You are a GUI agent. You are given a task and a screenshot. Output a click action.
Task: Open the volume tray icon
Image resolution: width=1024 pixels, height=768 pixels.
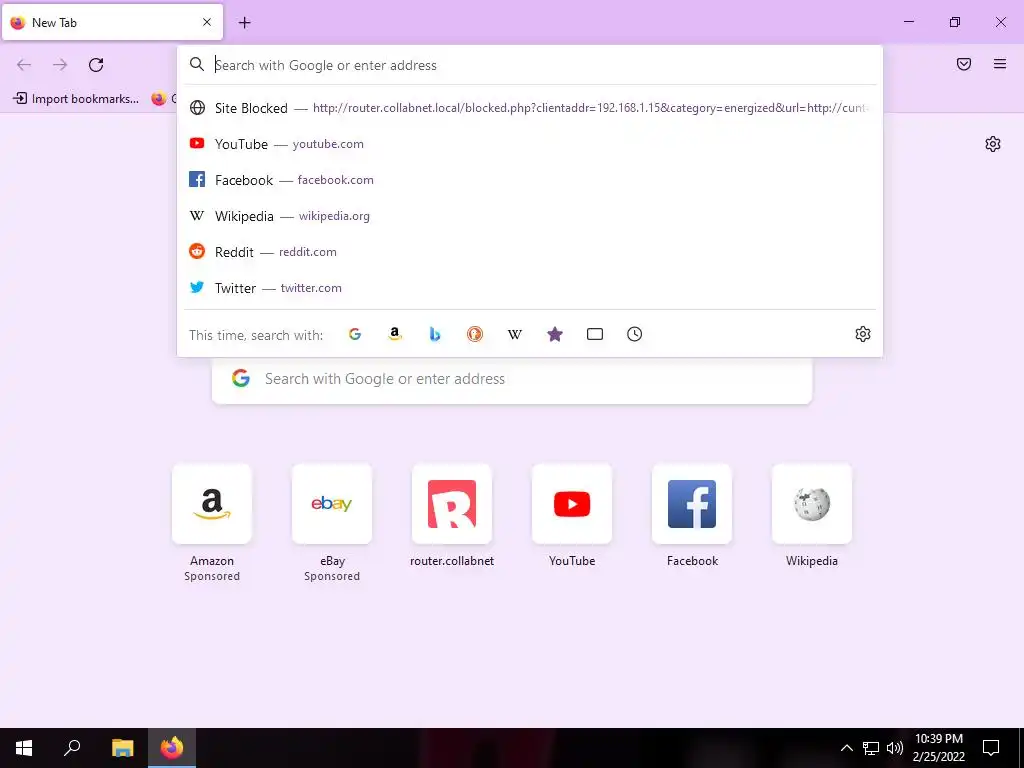tap(895, 748)
